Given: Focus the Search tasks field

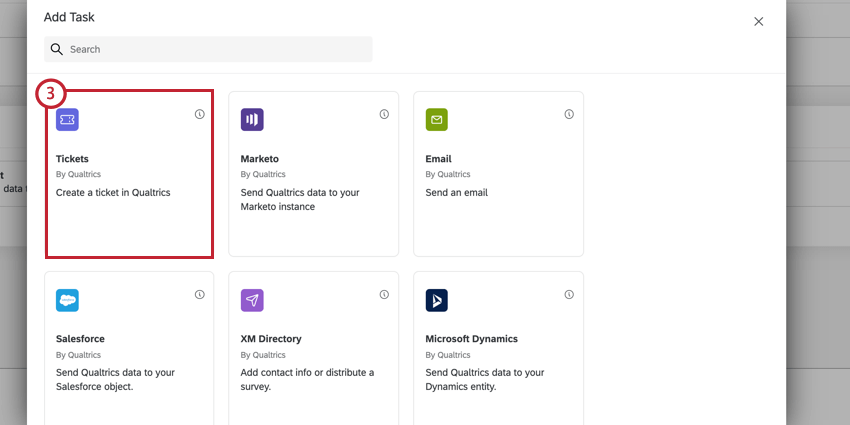Looking at the screenshot, I should coord(208,49).
